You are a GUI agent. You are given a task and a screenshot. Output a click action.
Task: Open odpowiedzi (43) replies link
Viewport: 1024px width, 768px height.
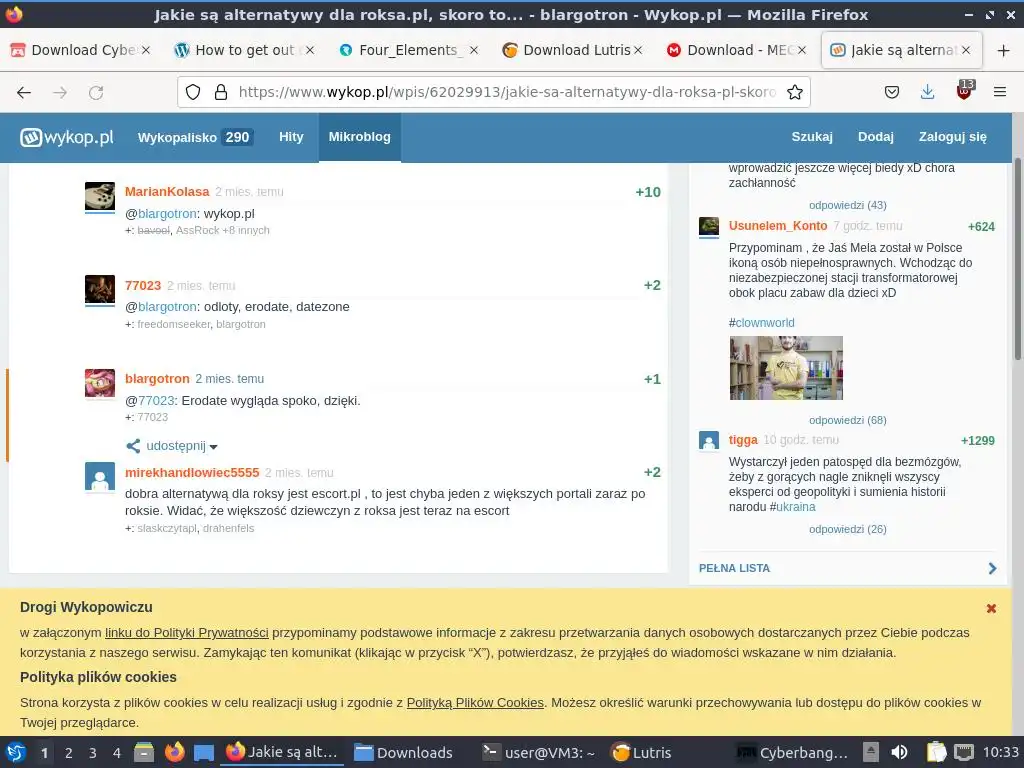click(x=848, y=205)
